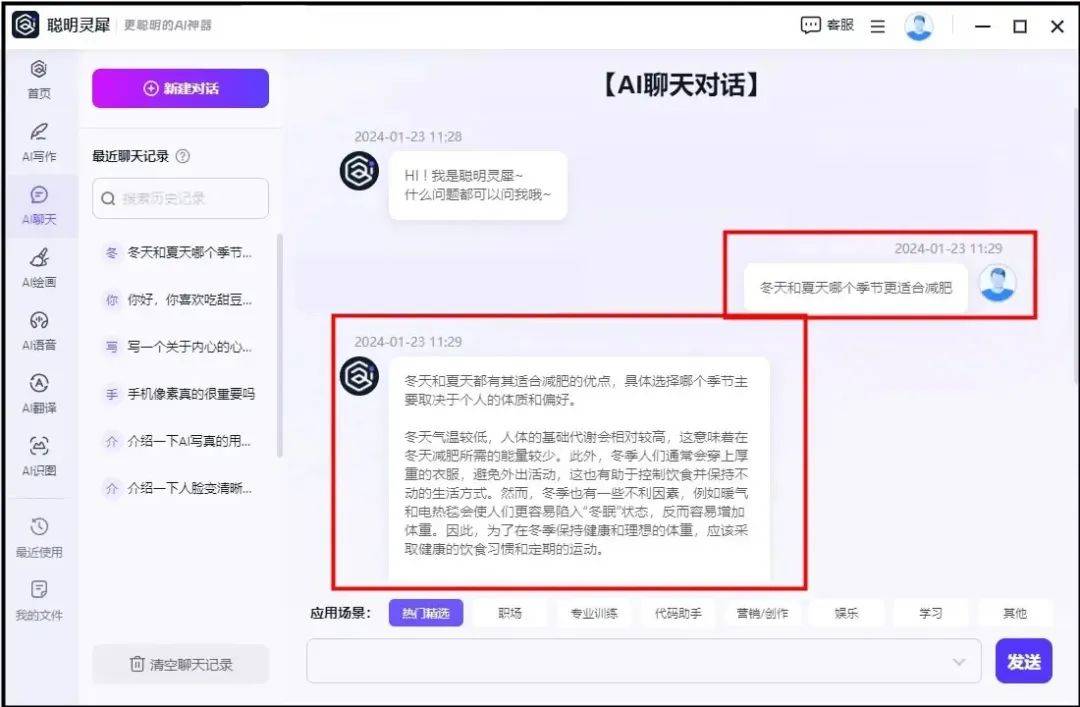Select the AI聊天 chat section
Image resolution: width=1080 pixels, height=707 pixels.
tap(39, 205)
